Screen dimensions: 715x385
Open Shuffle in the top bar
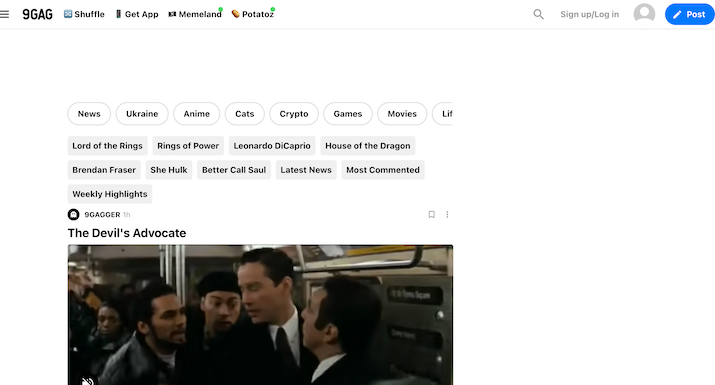point(84,14)
